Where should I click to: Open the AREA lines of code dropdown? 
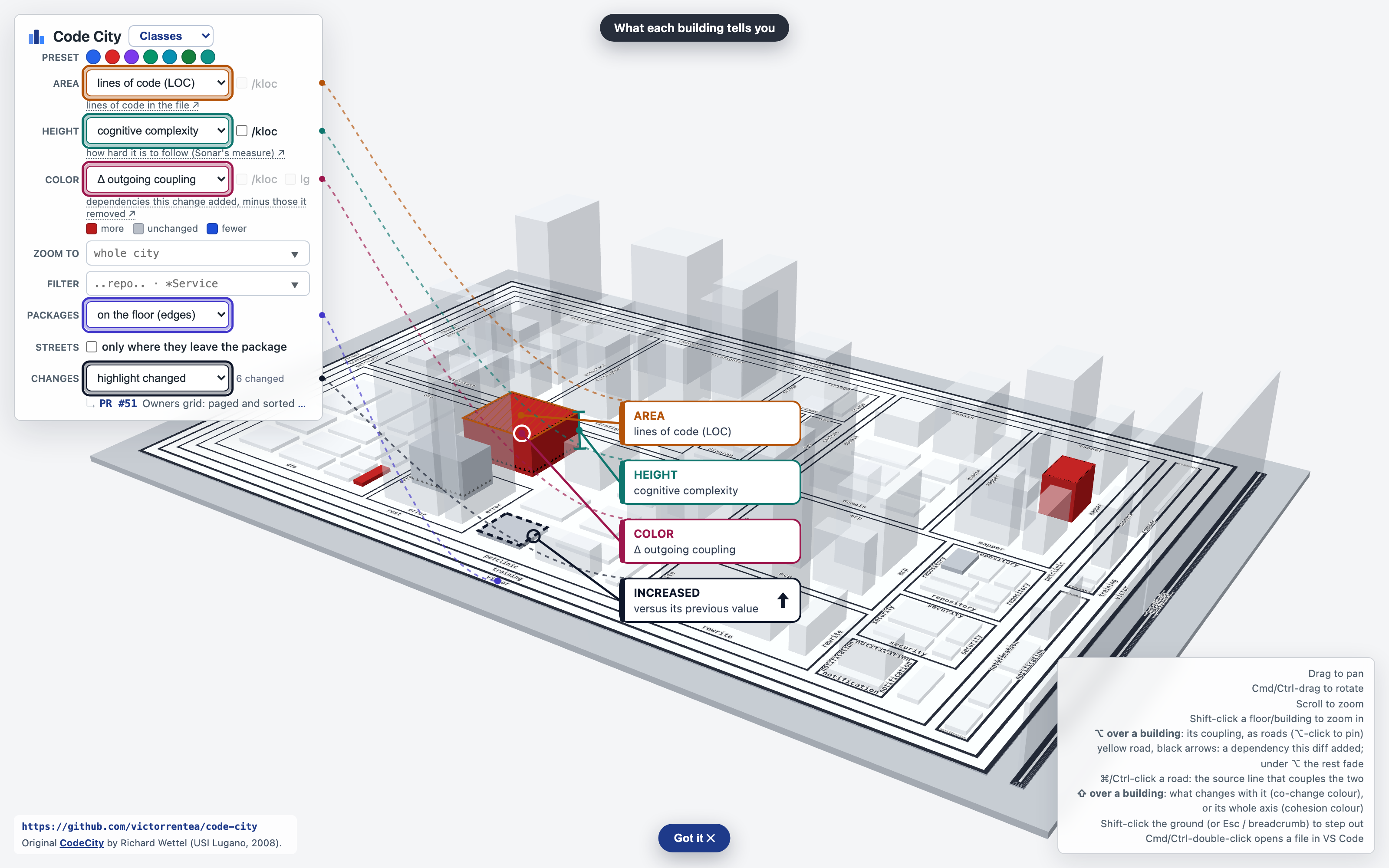(158, 82)
